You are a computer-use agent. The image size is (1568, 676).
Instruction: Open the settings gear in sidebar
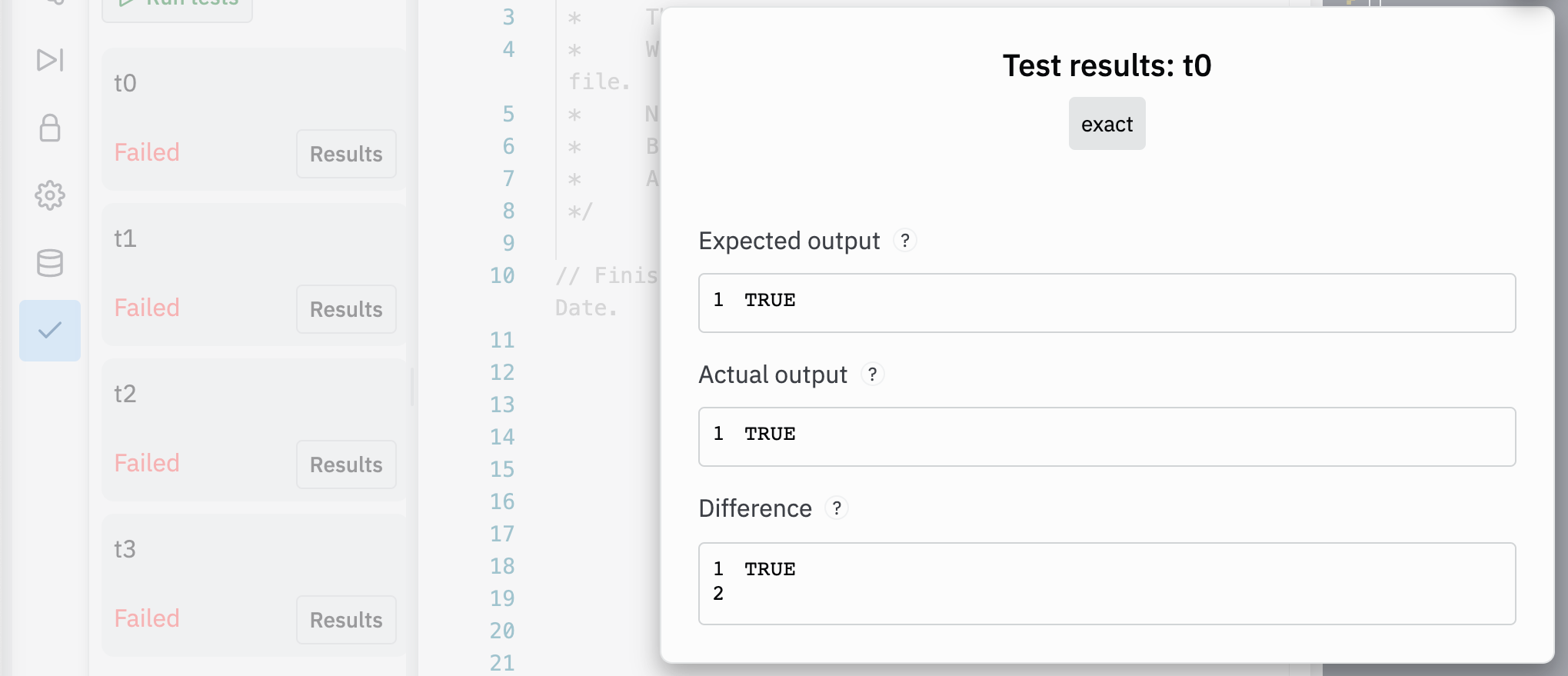(x=50, y=195)
